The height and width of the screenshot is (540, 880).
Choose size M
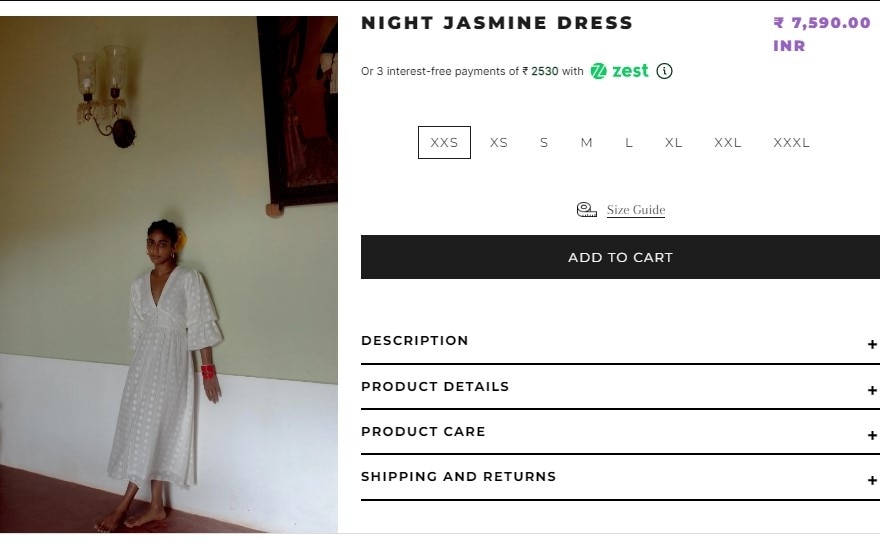[x=587, y=142]
